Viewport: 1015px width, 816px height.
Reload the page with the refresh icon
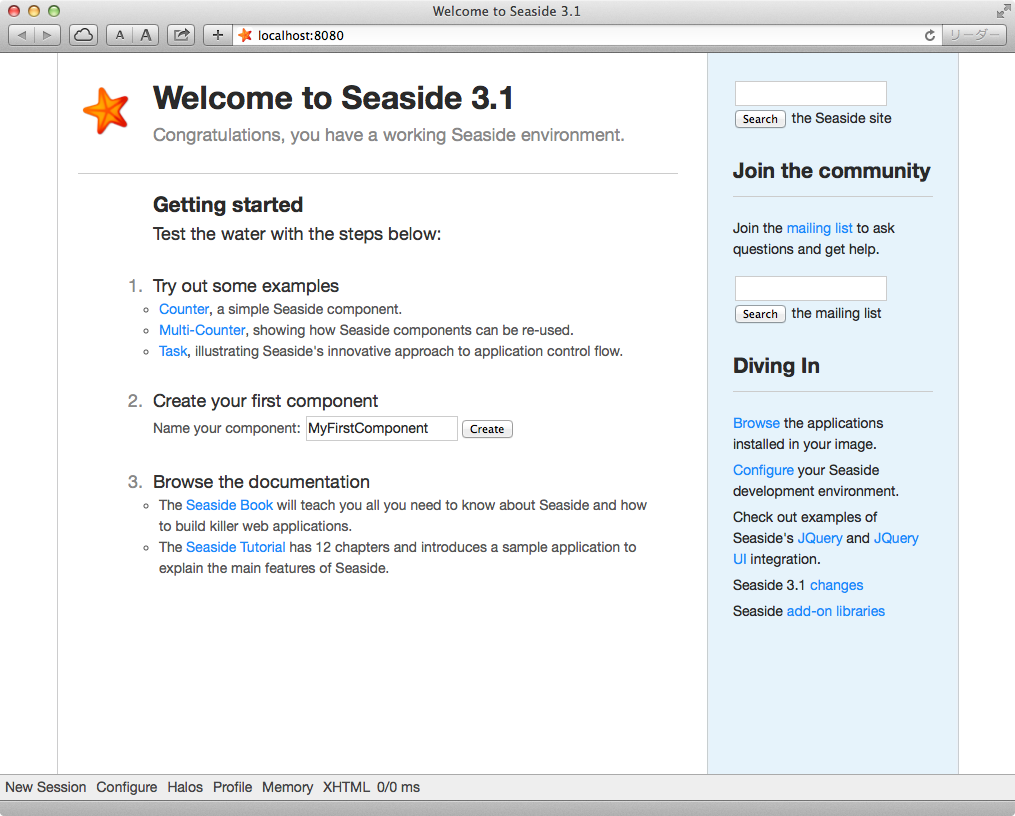[x=930, y=35]
